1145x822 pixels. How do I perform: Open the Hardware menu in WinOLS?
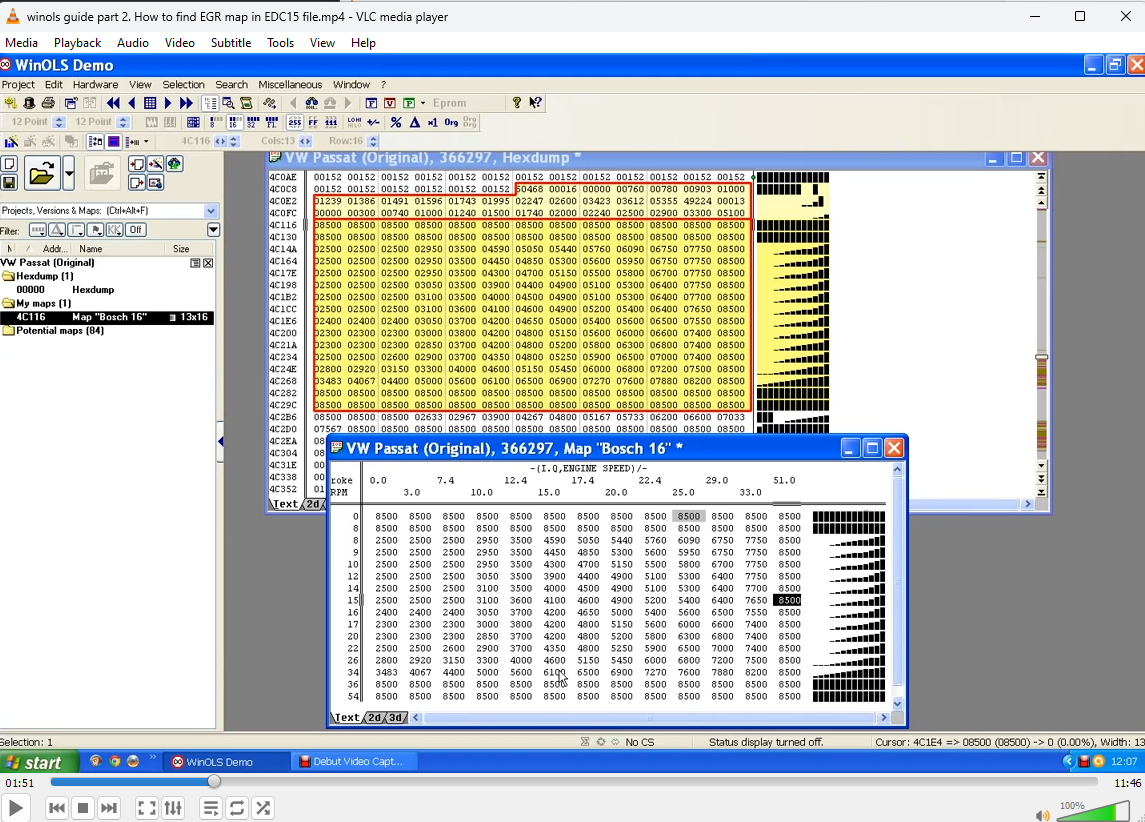95,85
